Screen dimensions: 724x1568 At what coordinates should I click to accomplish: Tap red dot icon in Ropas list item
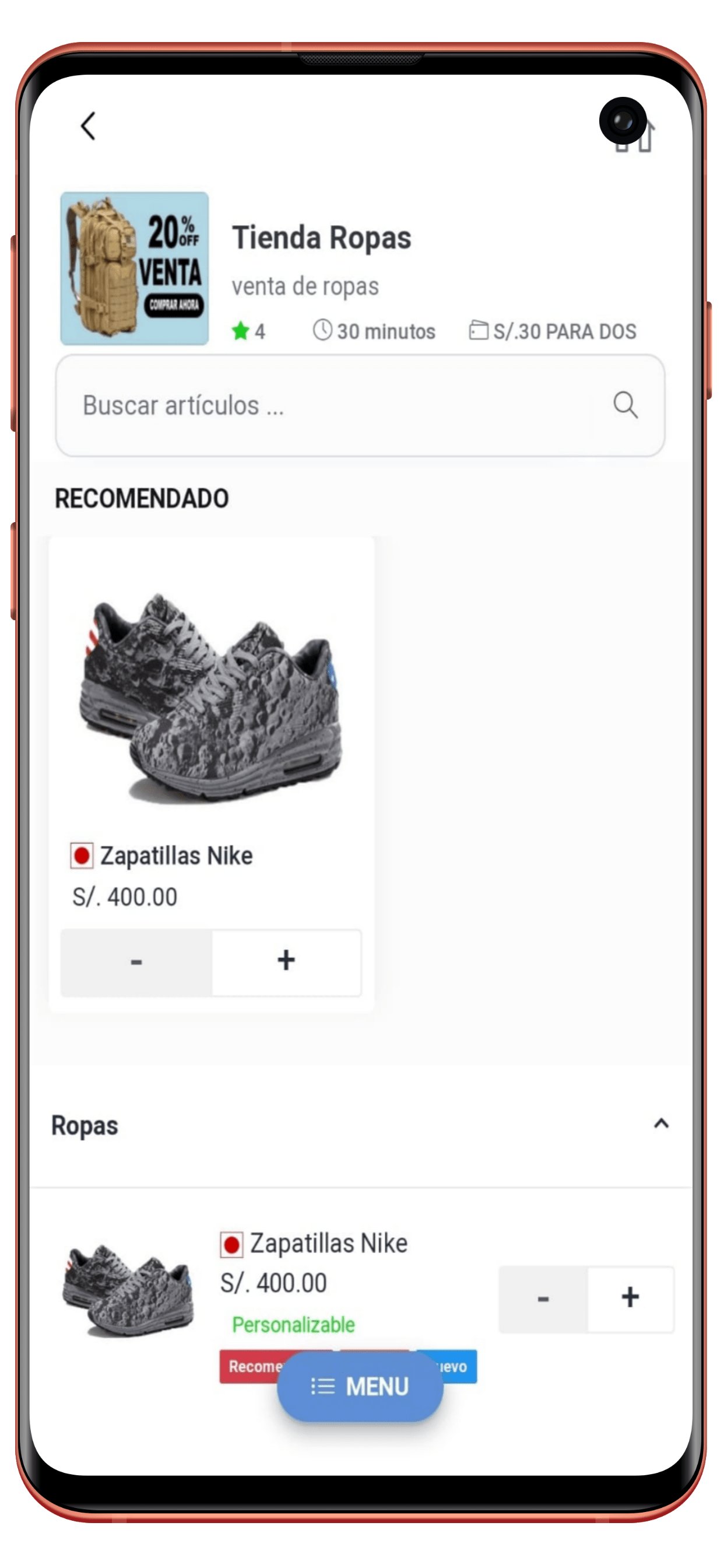point(231,1245)
